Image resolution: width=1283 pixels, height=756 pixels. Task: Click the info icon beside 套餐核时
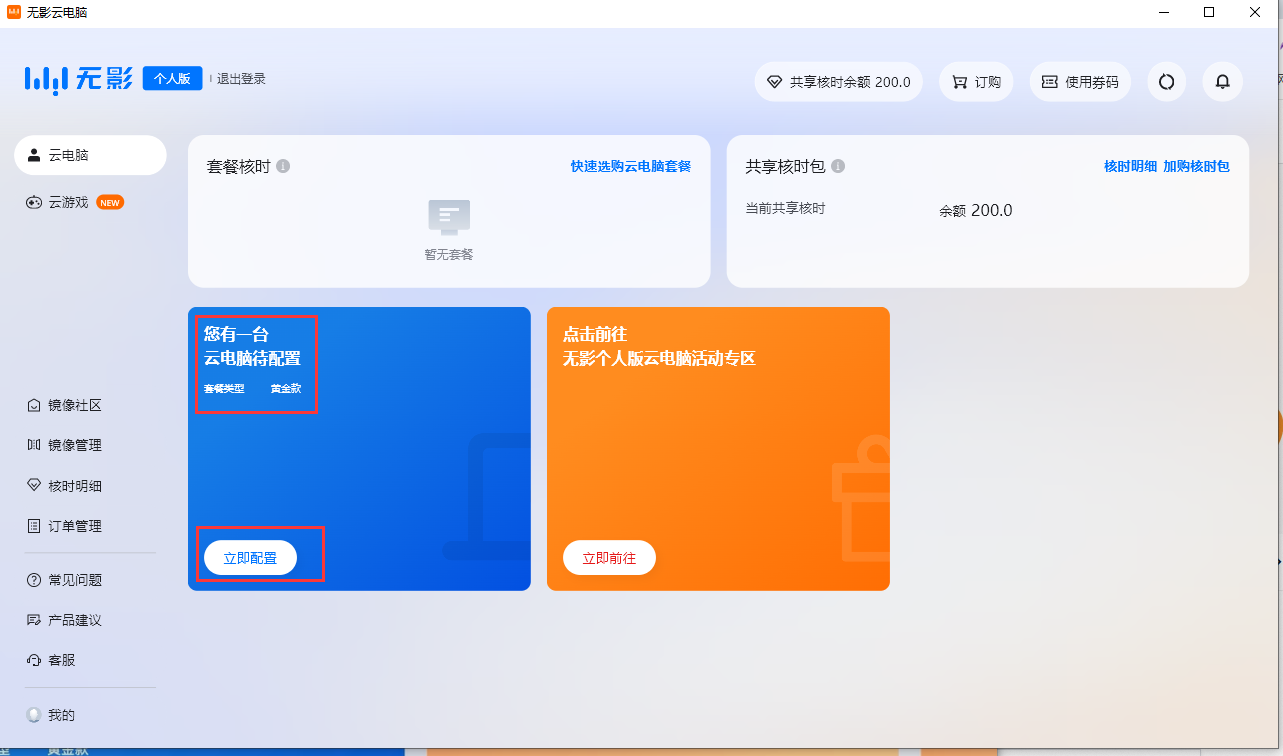[x=283, y=166]
